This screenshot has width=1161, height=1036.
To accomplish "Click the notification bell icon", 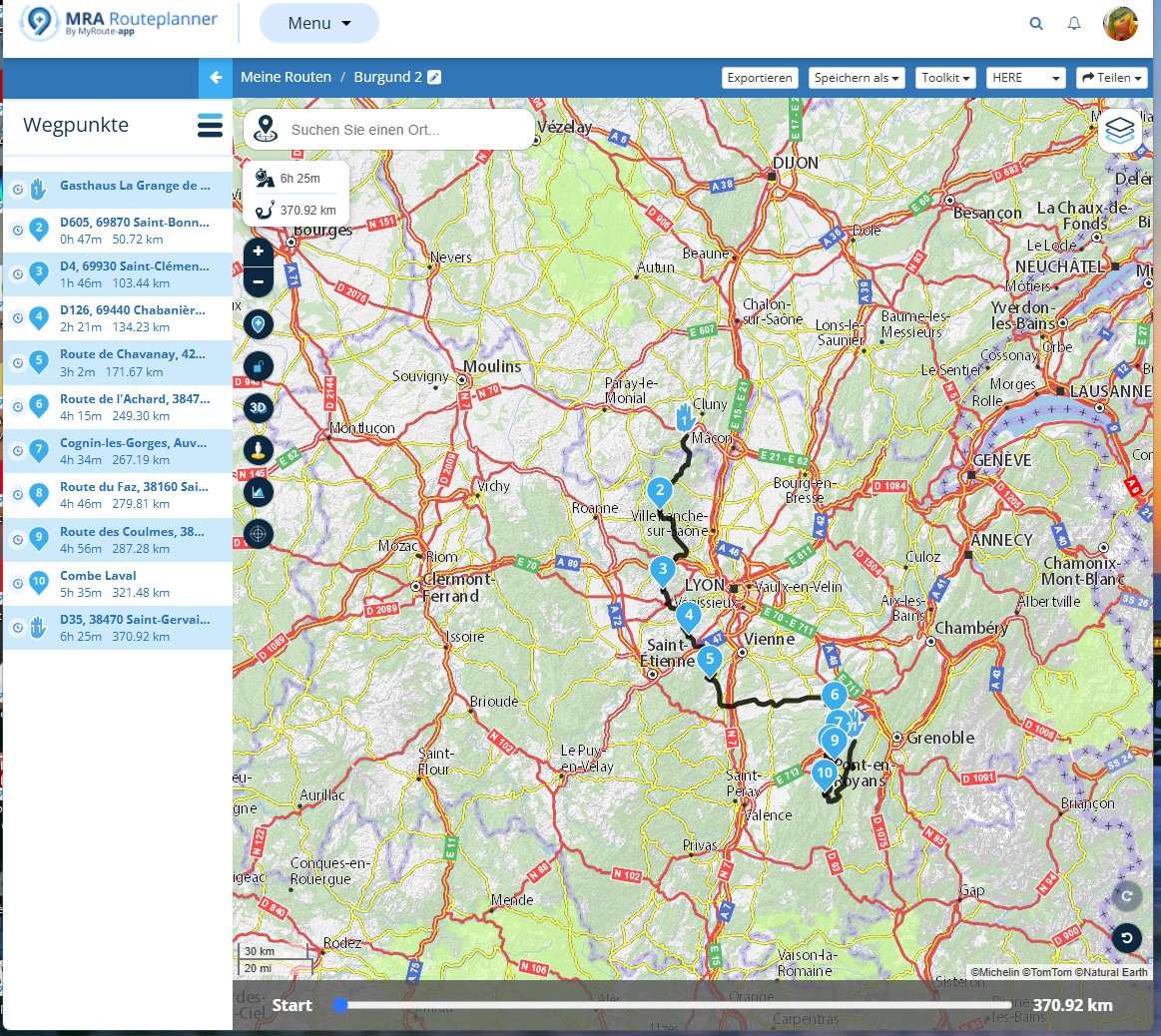I will click(1074, 23).
